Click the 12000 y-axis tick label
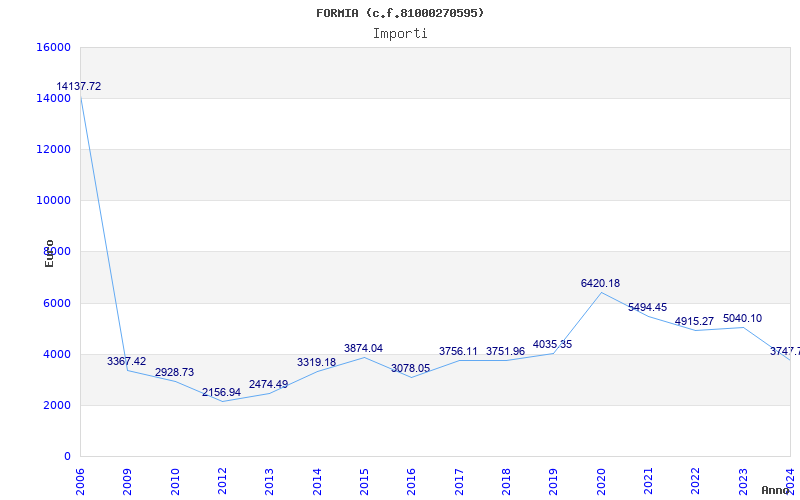800x500 pixels. pyautogui.click(x=54, y=149)
